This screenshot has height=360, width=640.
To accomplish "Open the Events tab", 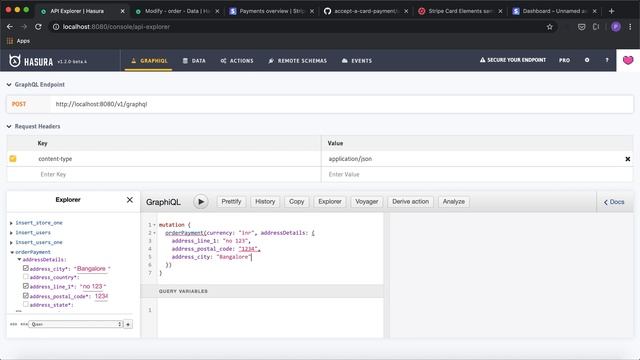I will 357,60.
